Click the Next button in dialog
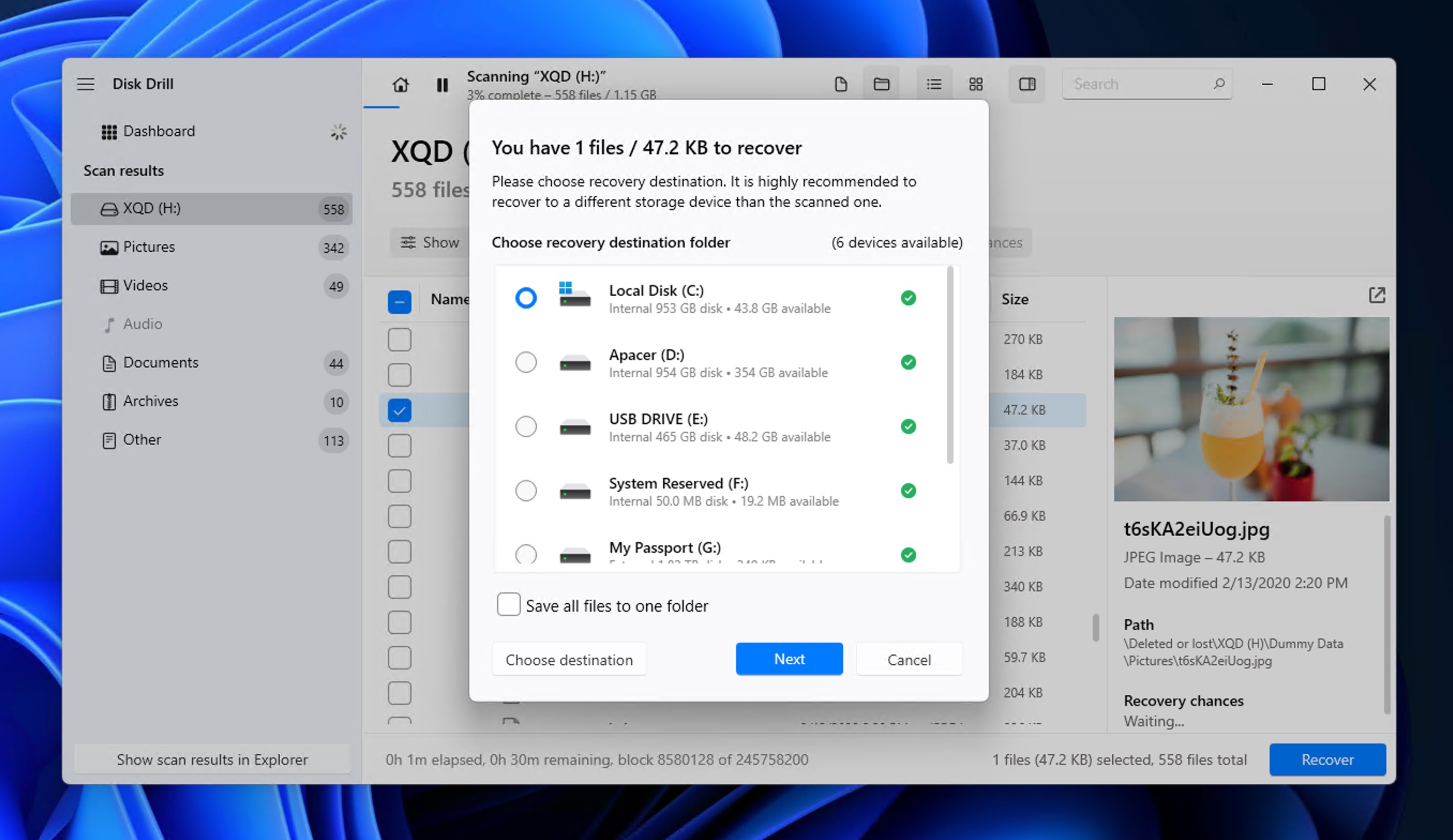The image size is (1453, 840). (x=789, y=658)
